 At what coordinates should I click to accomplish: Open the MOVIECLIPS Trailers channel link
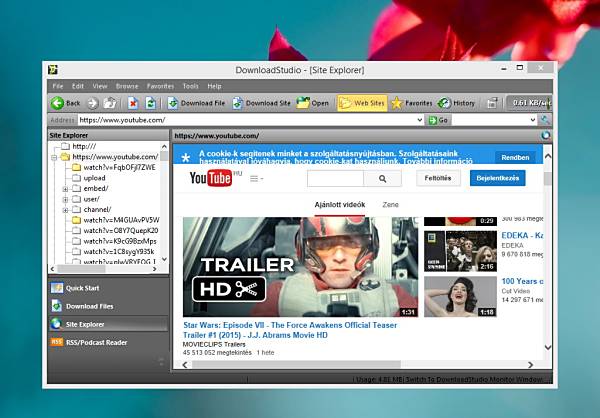pos(214,345)
